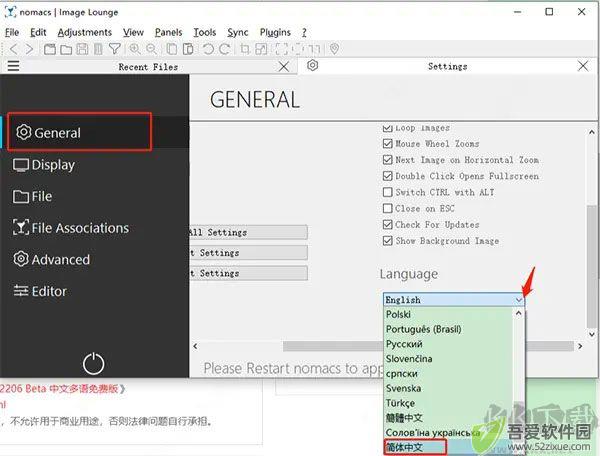
Task: Select 簡體中文 language option
Action: pyautogui.click(x=448, y=418)
